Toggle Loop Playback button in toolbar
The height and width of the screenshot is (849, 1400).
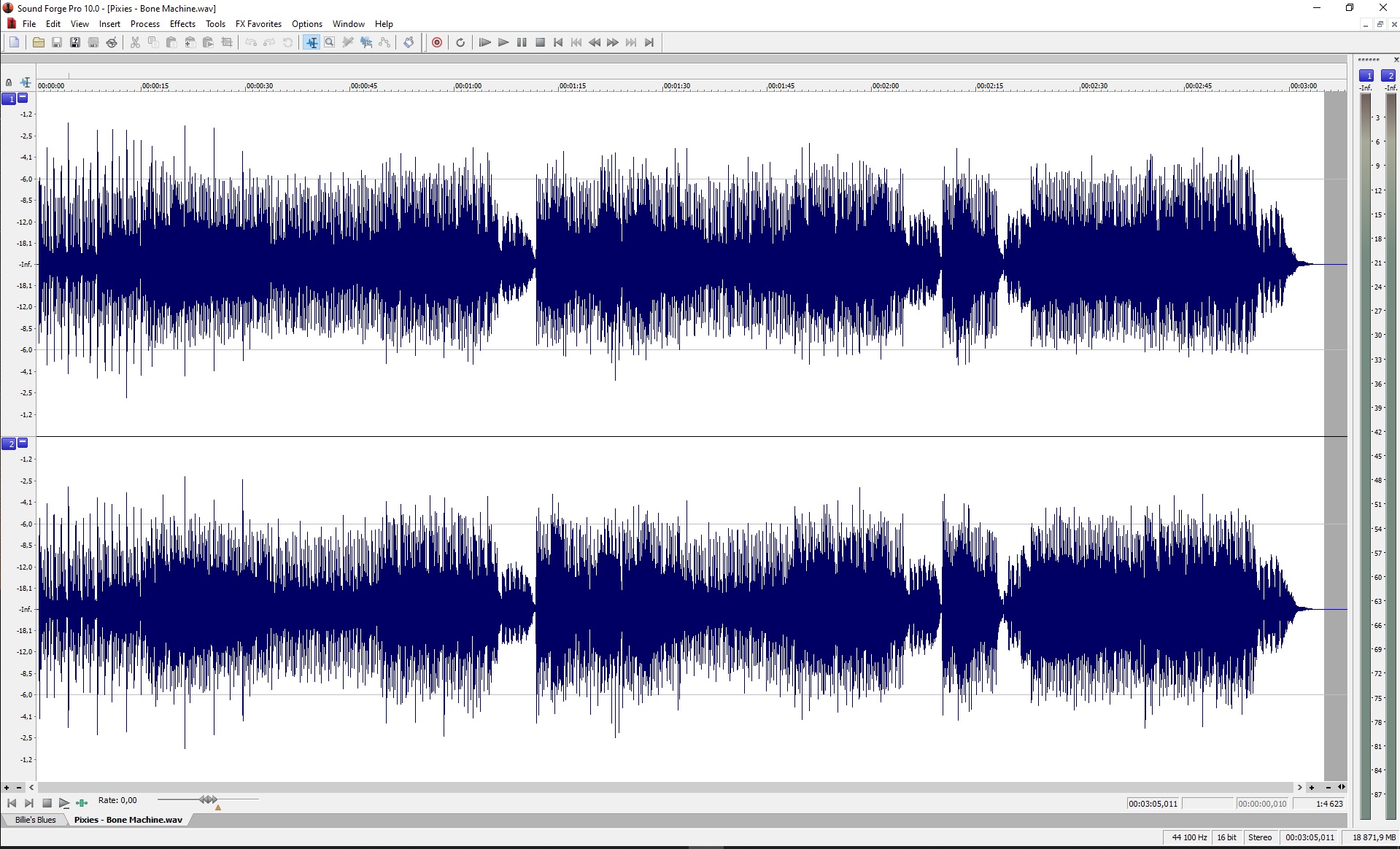[x=460, y=42]
